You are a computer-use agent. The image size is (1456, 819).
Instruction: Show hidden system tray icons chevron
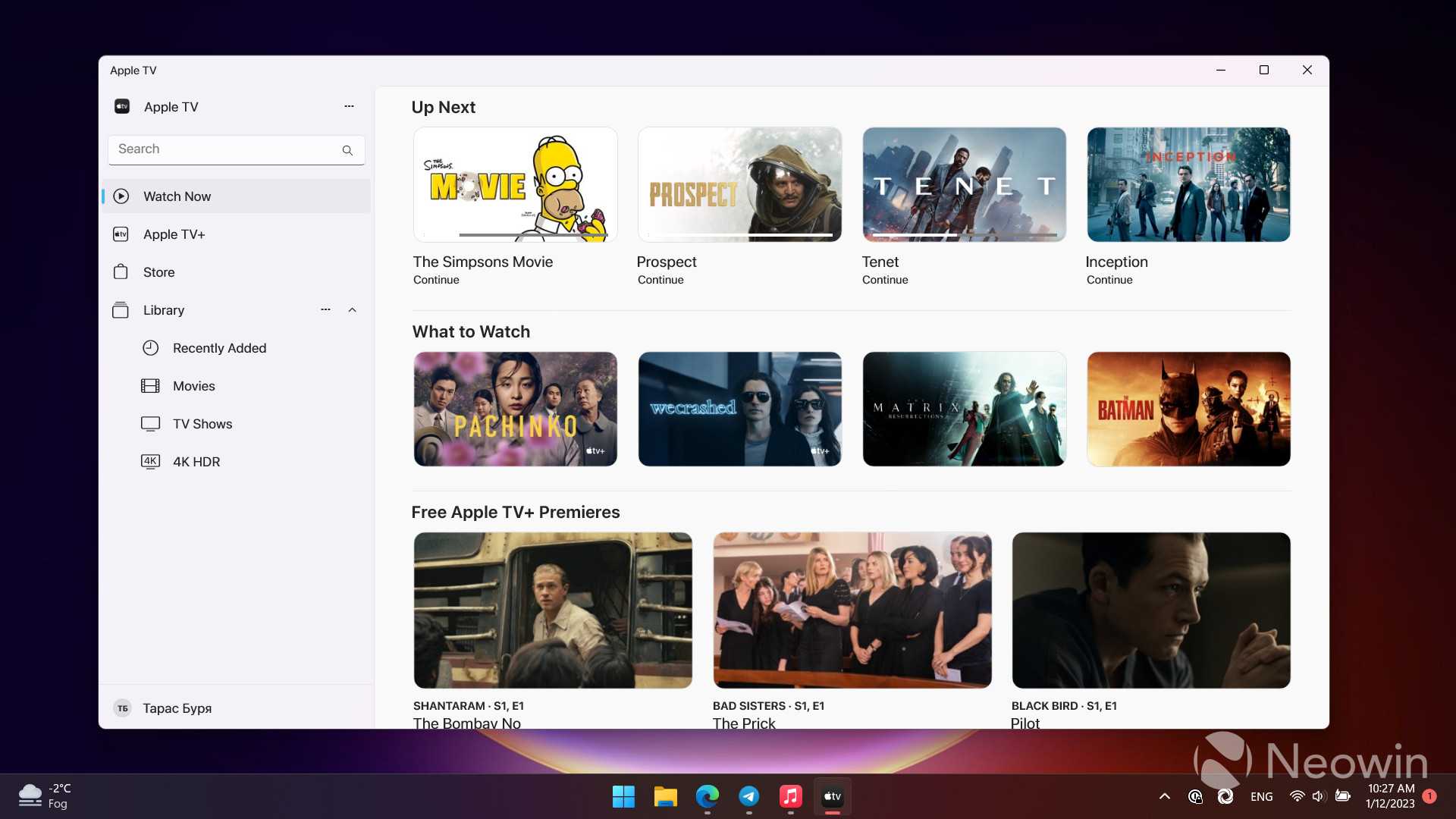click(1165, 796)
